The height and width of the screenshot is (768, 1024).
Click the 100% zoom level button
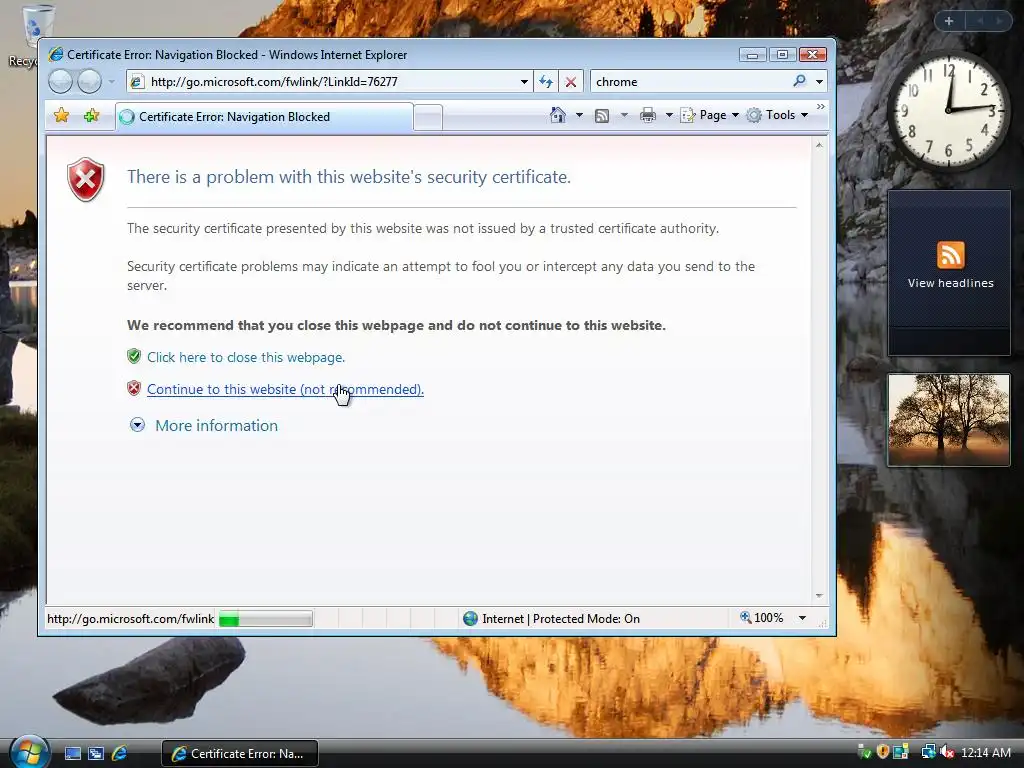(761, 618)
